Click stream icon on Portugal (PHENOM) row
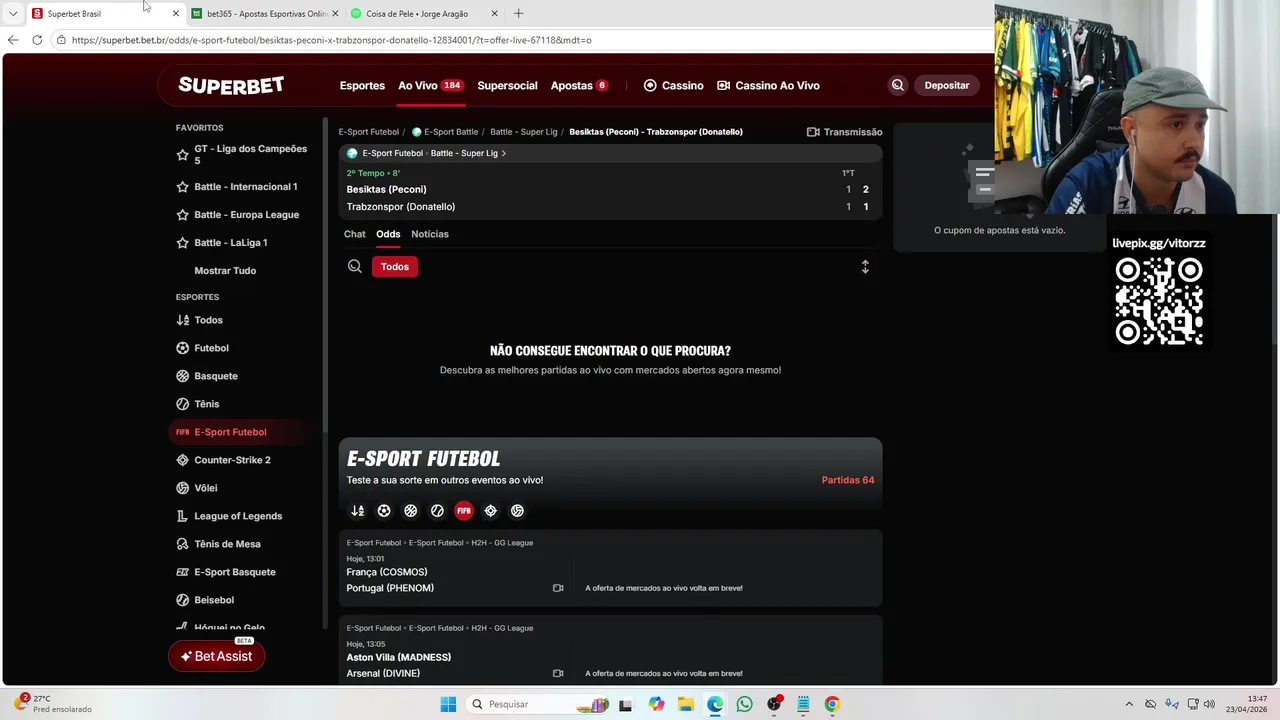 point(558,588)
